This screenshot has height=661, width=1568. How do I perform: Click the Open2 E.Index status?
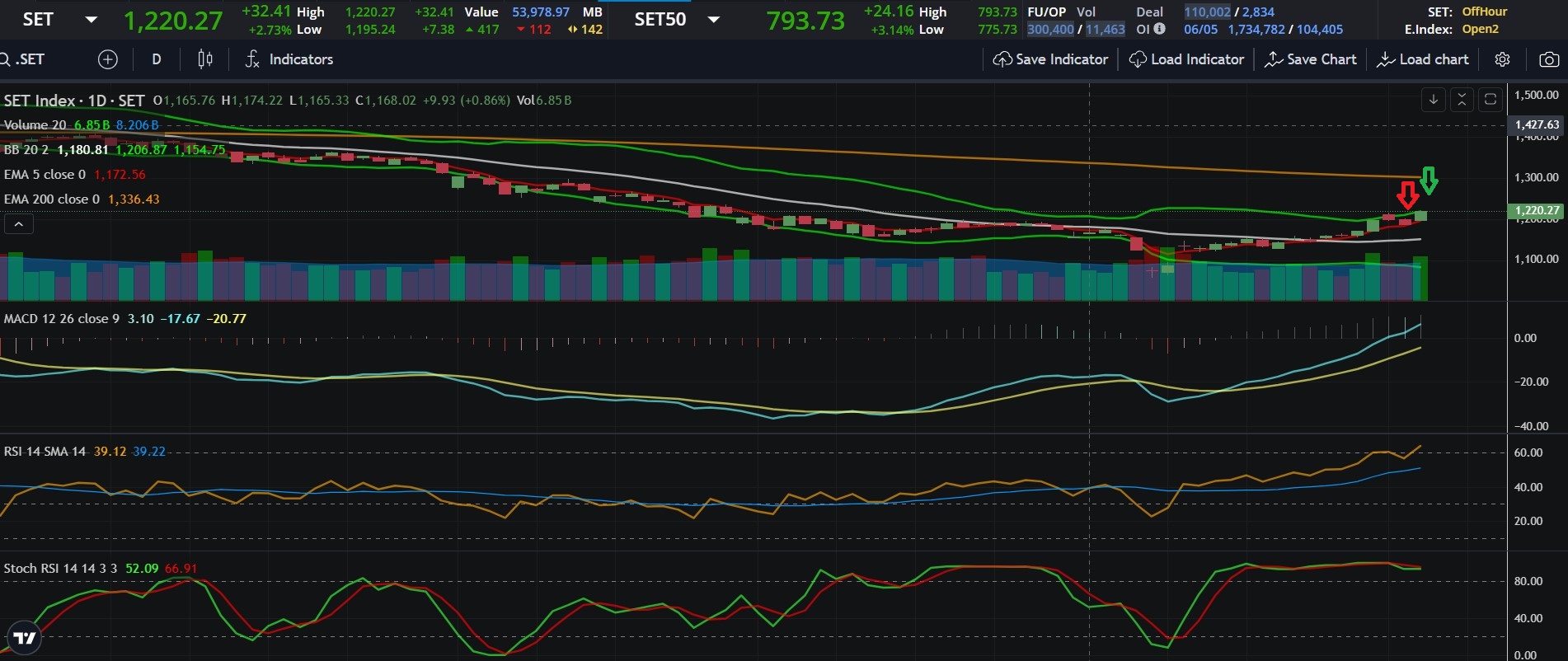(x=1480, y=29)
